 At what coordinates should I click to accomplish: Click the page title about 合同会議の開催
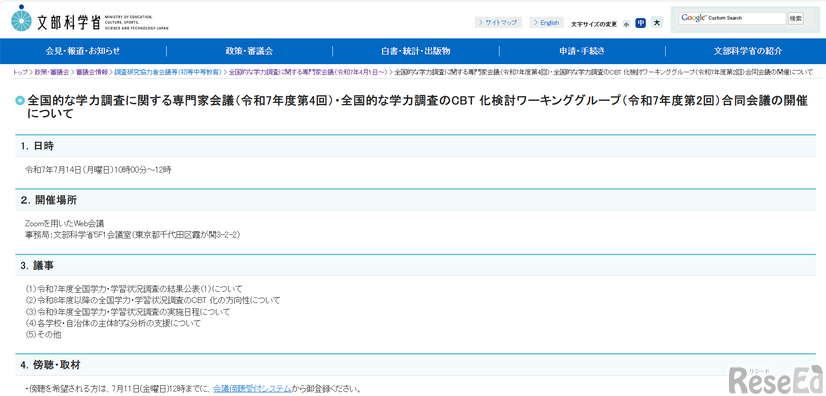pyautogui.click(x=416, y=107)
